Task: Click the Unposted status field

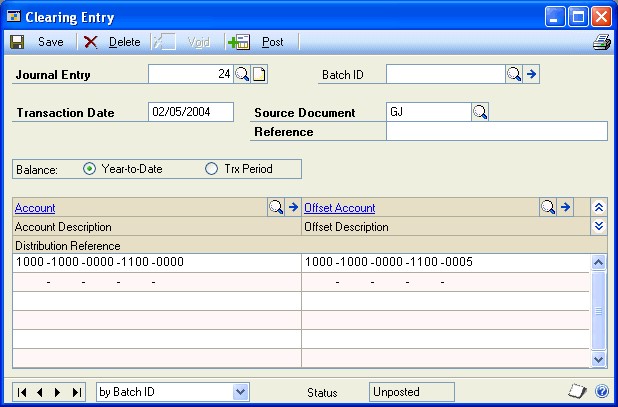Action: 411,392
